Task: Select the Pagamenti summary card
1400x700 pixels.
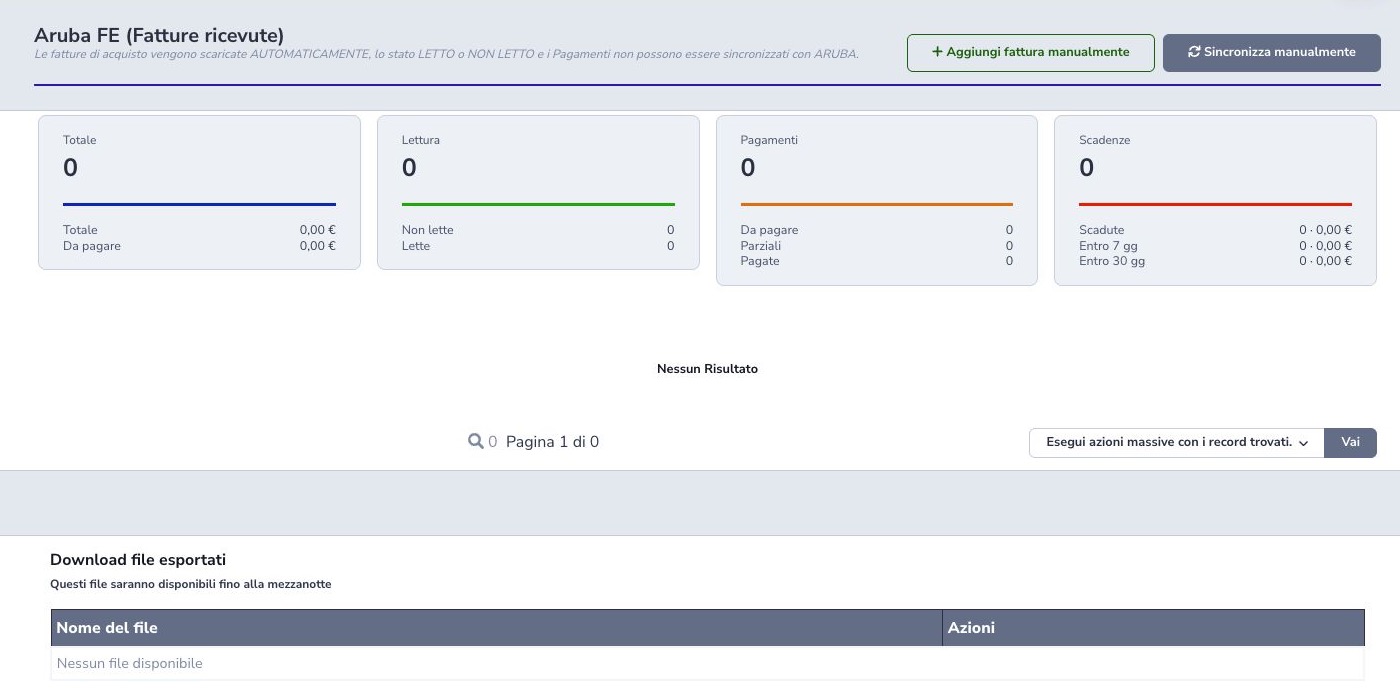Action: (876, 200)
